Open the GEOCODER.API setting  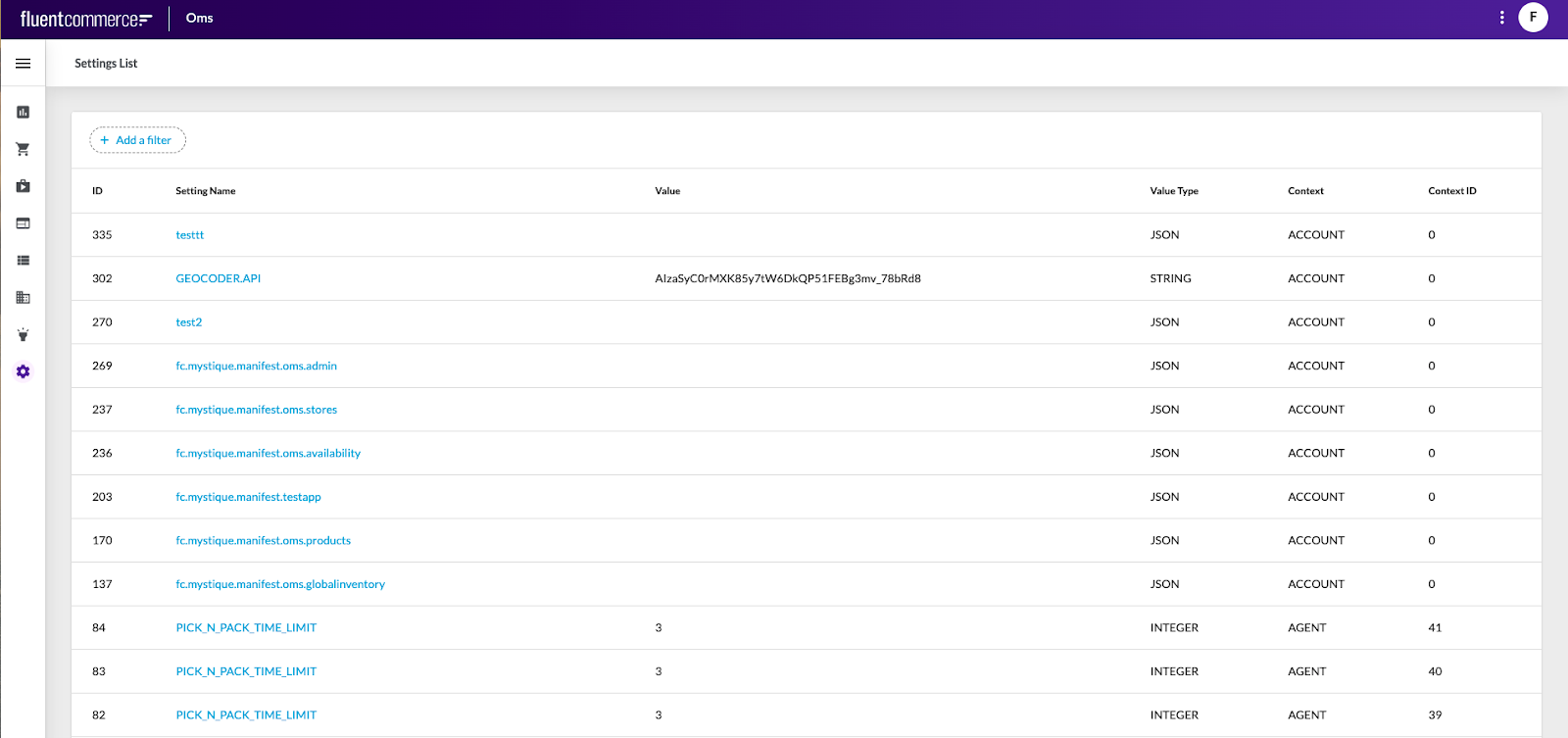[x=218, y=278]
